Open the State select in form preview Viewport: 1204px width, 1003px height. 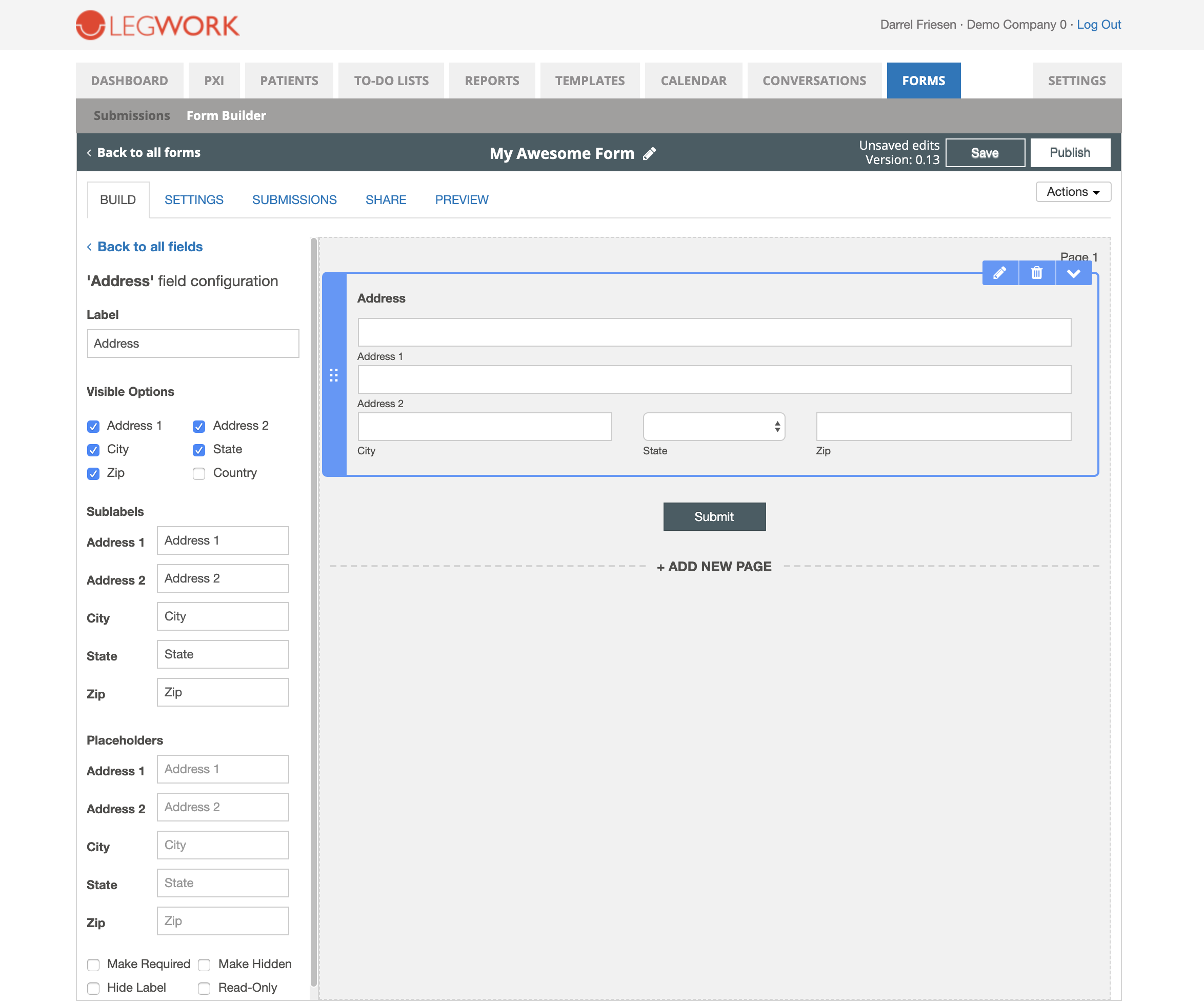click(x=713, y=427)
